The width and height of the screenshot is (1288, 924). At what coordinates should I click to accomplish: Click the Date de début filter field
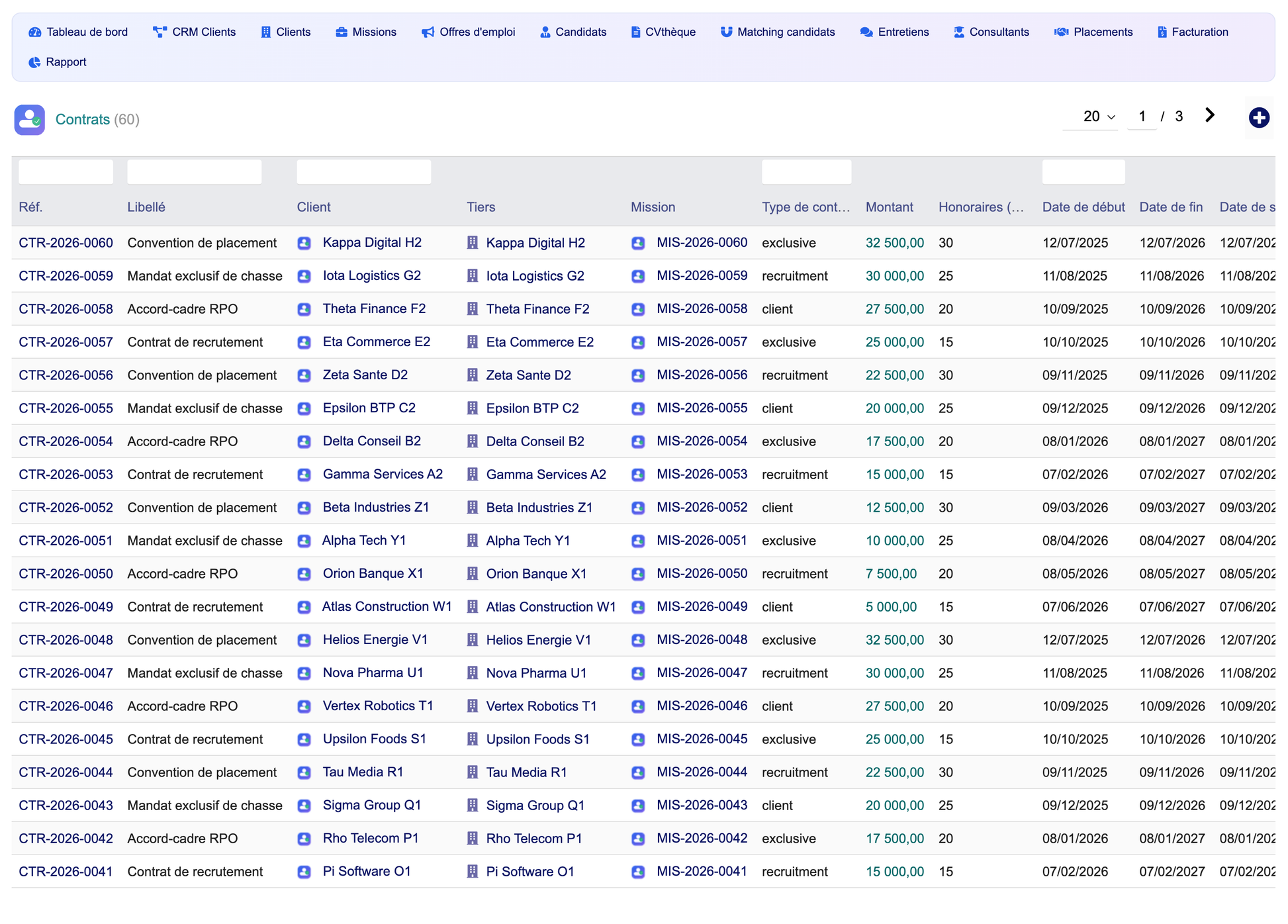click(x=1083, y=172)
